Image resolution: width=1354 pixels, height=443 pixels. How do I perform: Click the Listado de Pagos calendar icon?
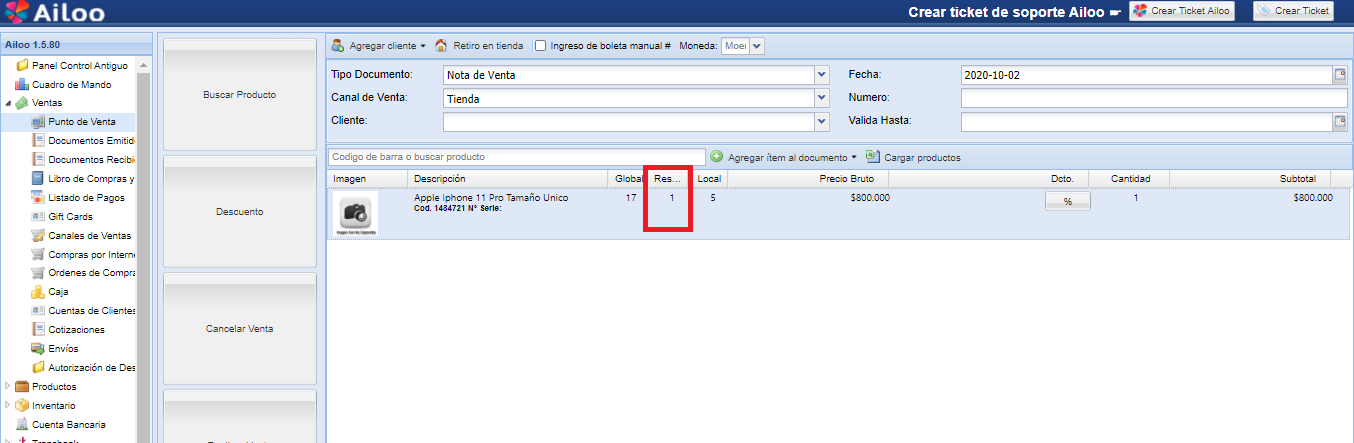tap(38, 197)
